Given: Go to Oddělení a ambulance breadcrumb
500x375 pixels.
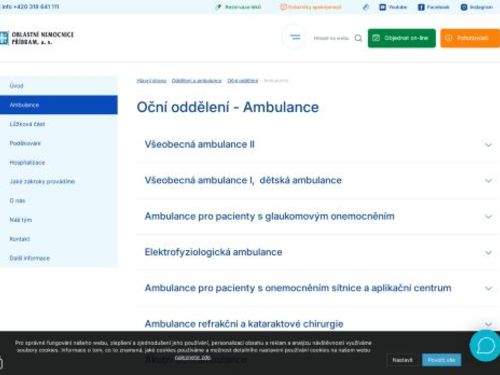Looking at the screenshot, I should (197, 81).
